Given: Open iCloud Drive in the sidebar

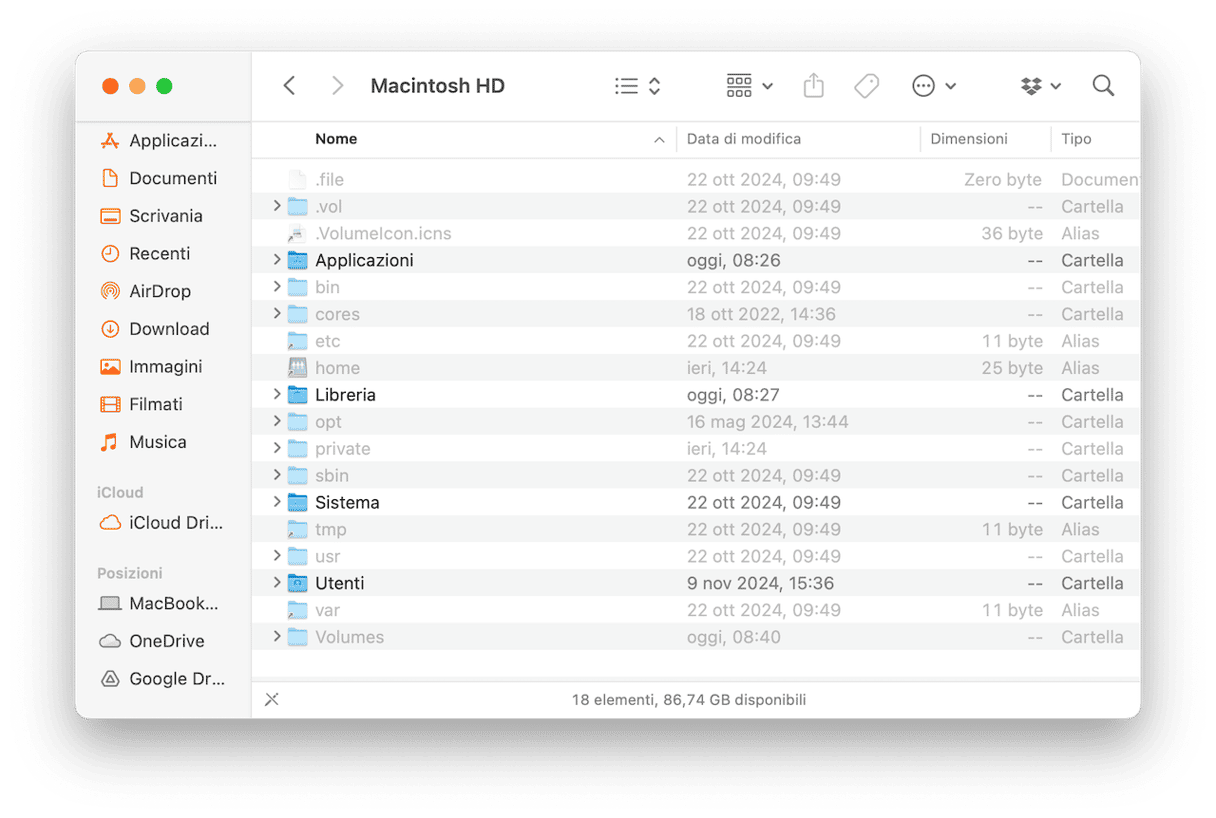Looking at the screenshot, I should click(162, 523).
